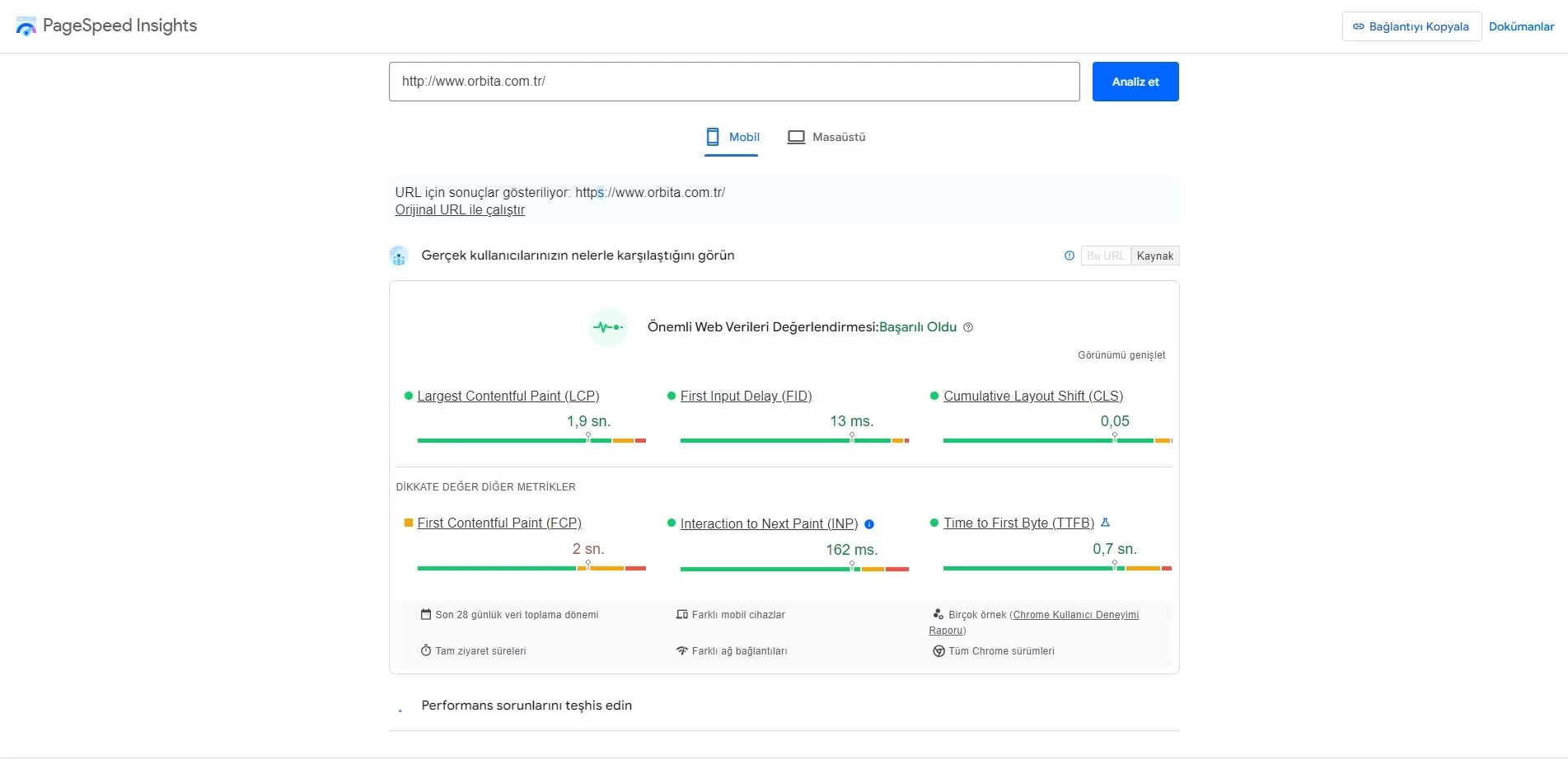This screenshot has width=1568, height=779.
Task: Open Largest Contentful Paint (LCP) link
Action: [508, 396]
